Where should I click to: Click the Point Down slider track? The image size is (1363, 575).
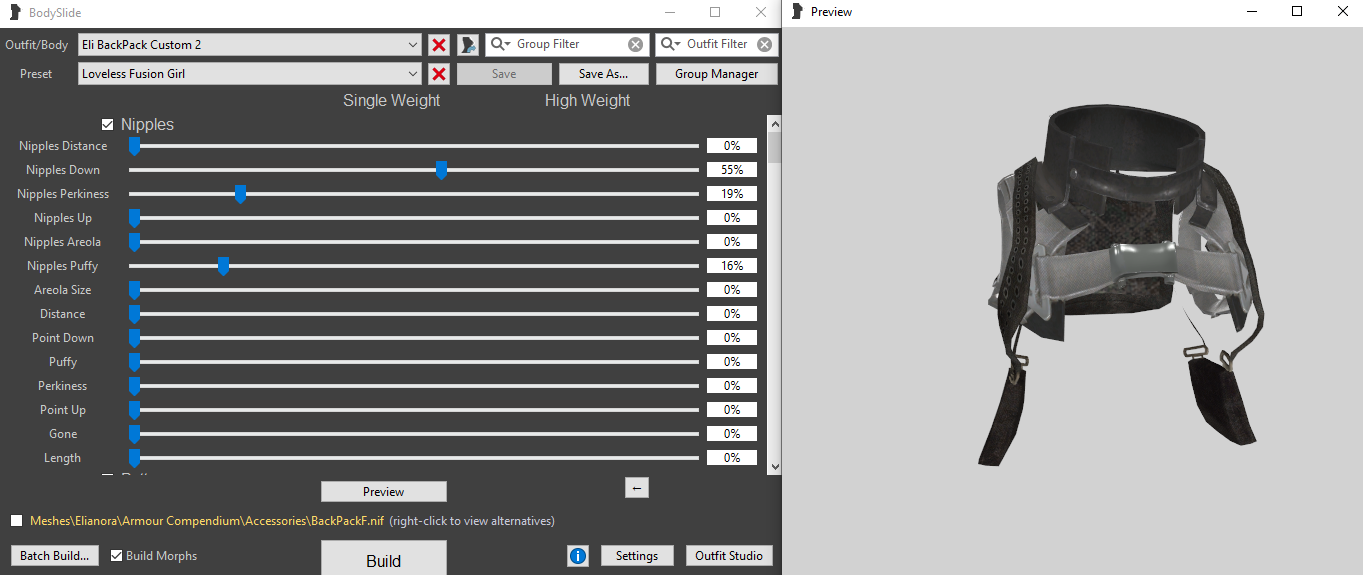pos(414,338)
